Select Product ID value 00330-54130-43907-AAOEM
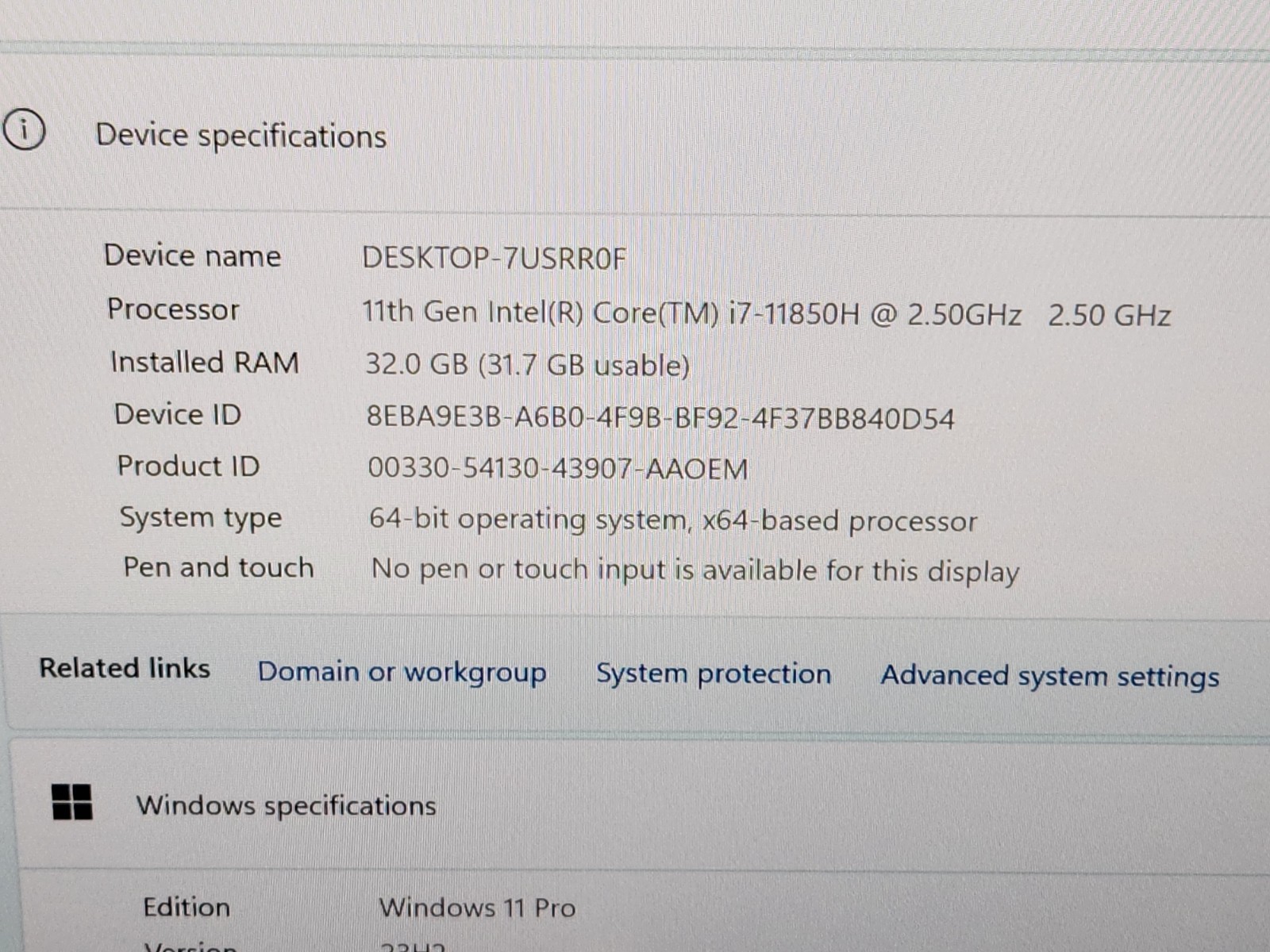Image resolution: width=1270 pixels, height=952 pixels. (558, 469)
